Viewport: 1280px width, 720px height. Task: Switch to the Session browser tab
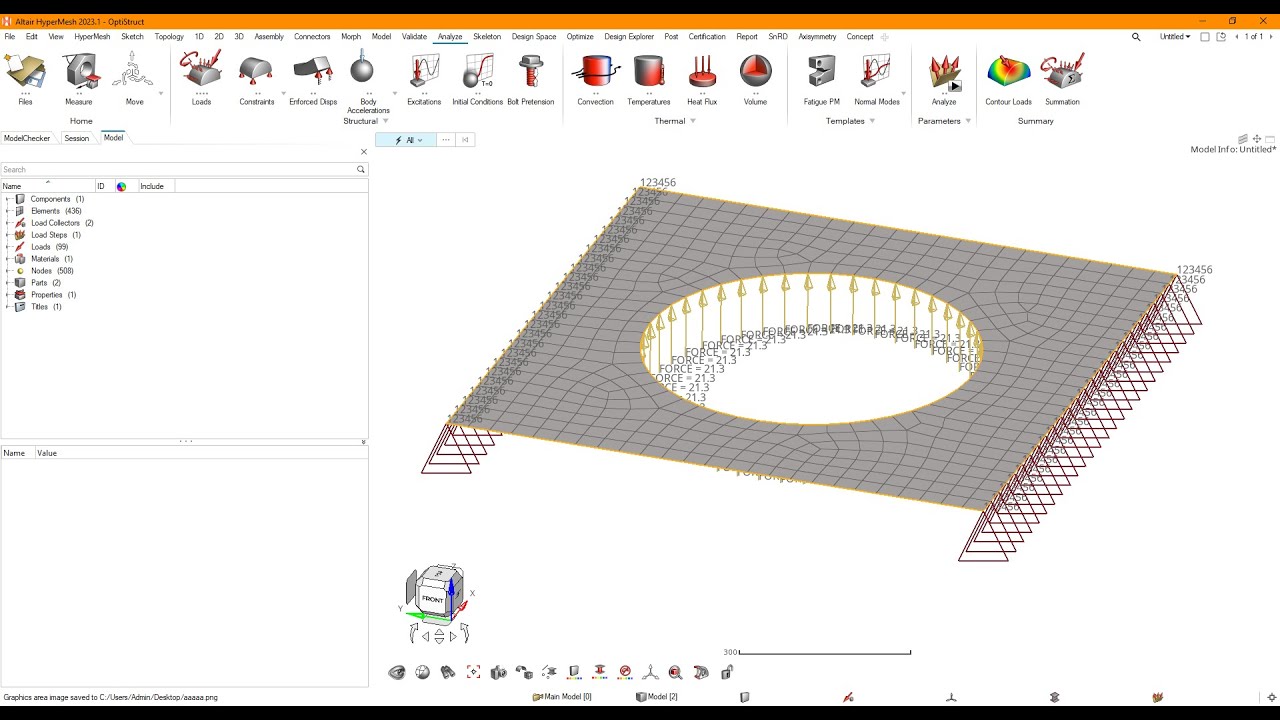[77, 138]
